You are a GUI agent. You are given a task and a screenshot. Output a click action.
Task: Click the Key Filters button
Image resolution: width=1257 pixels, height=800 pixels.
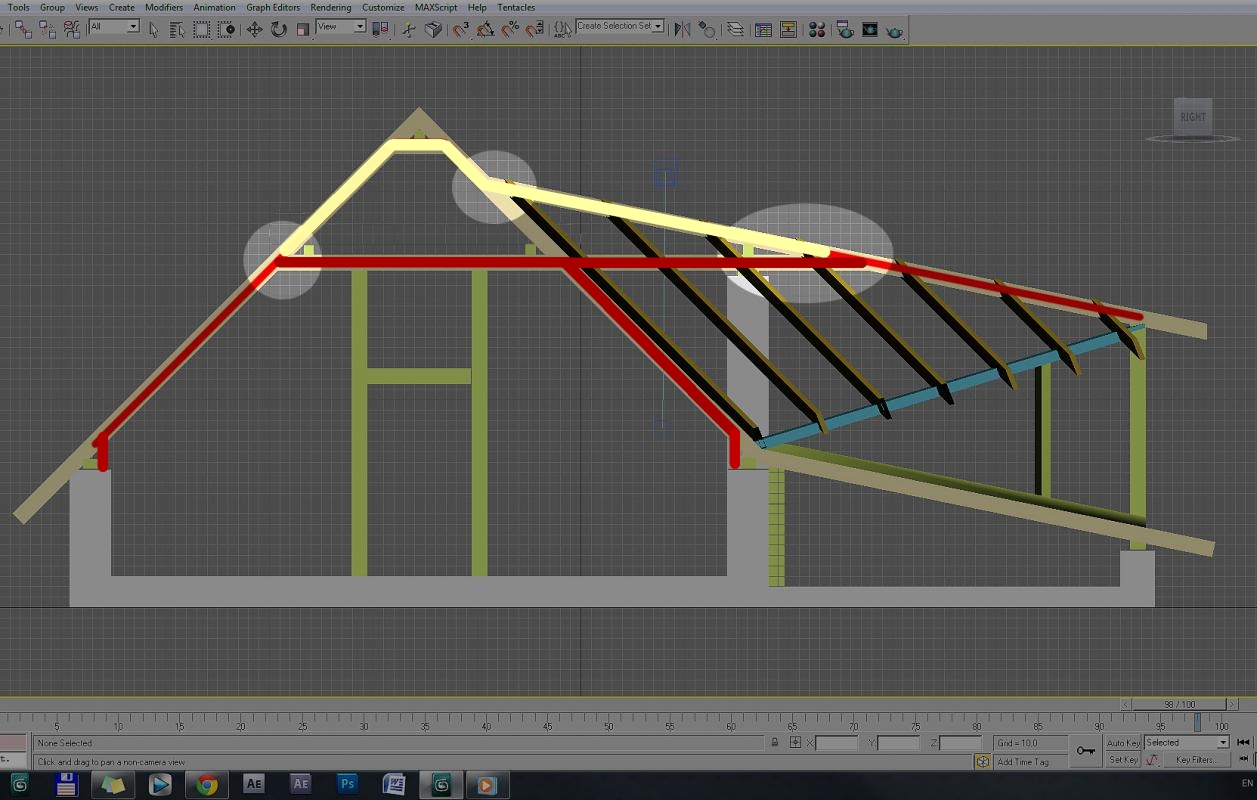pos(1196,760)
